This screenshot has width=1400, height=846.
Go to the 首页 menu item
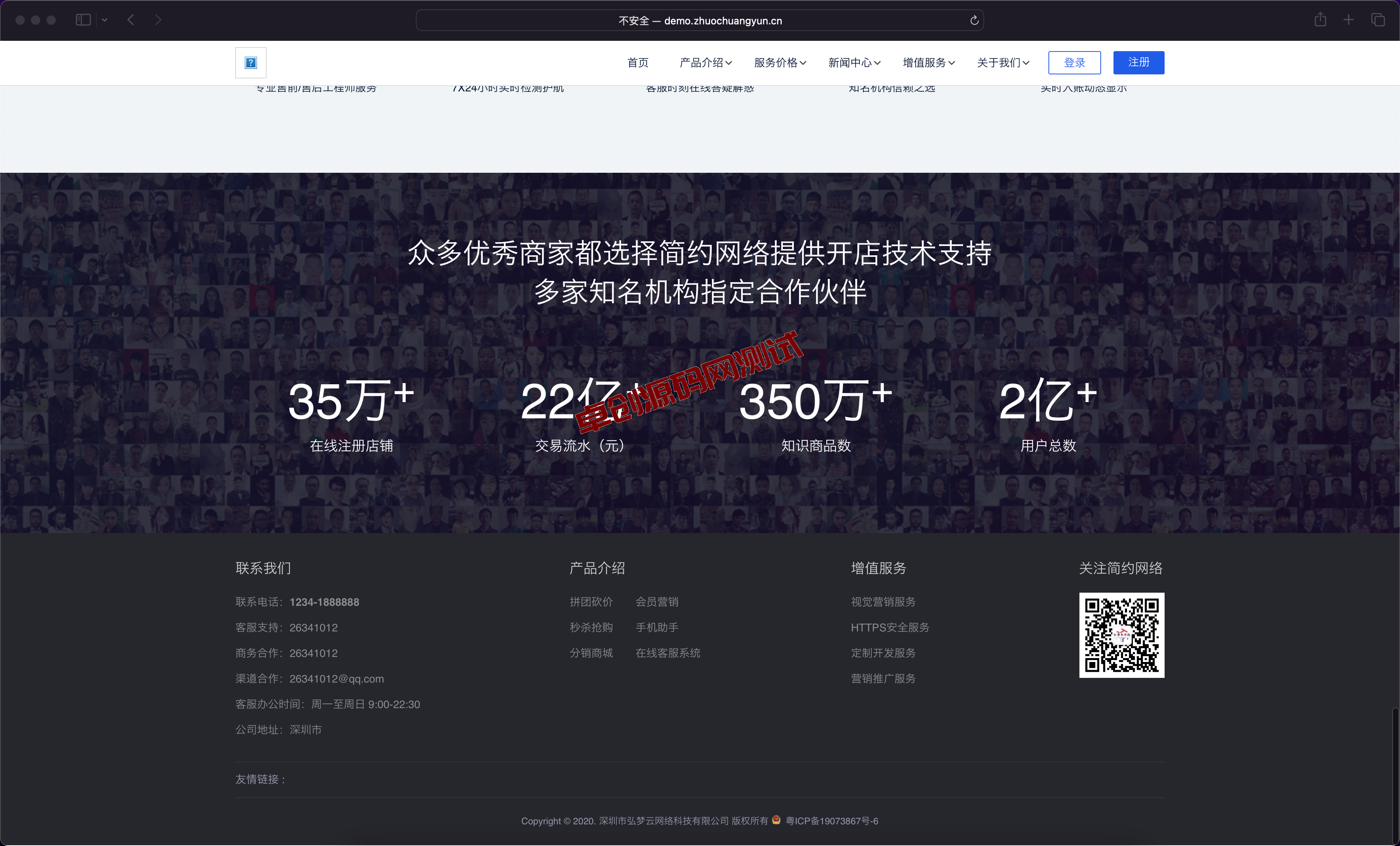[x=638, y=62]
